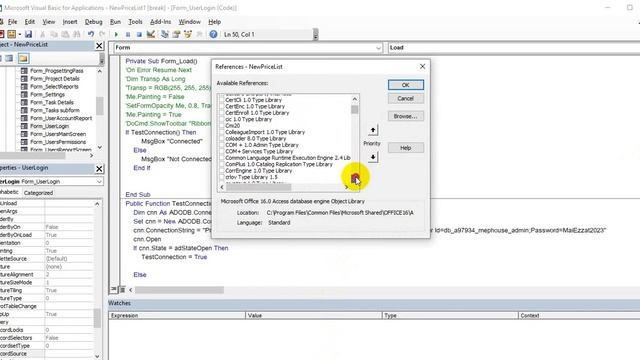Open the Add-Ins menu
The image size is (640, 360).
(160, 22)
